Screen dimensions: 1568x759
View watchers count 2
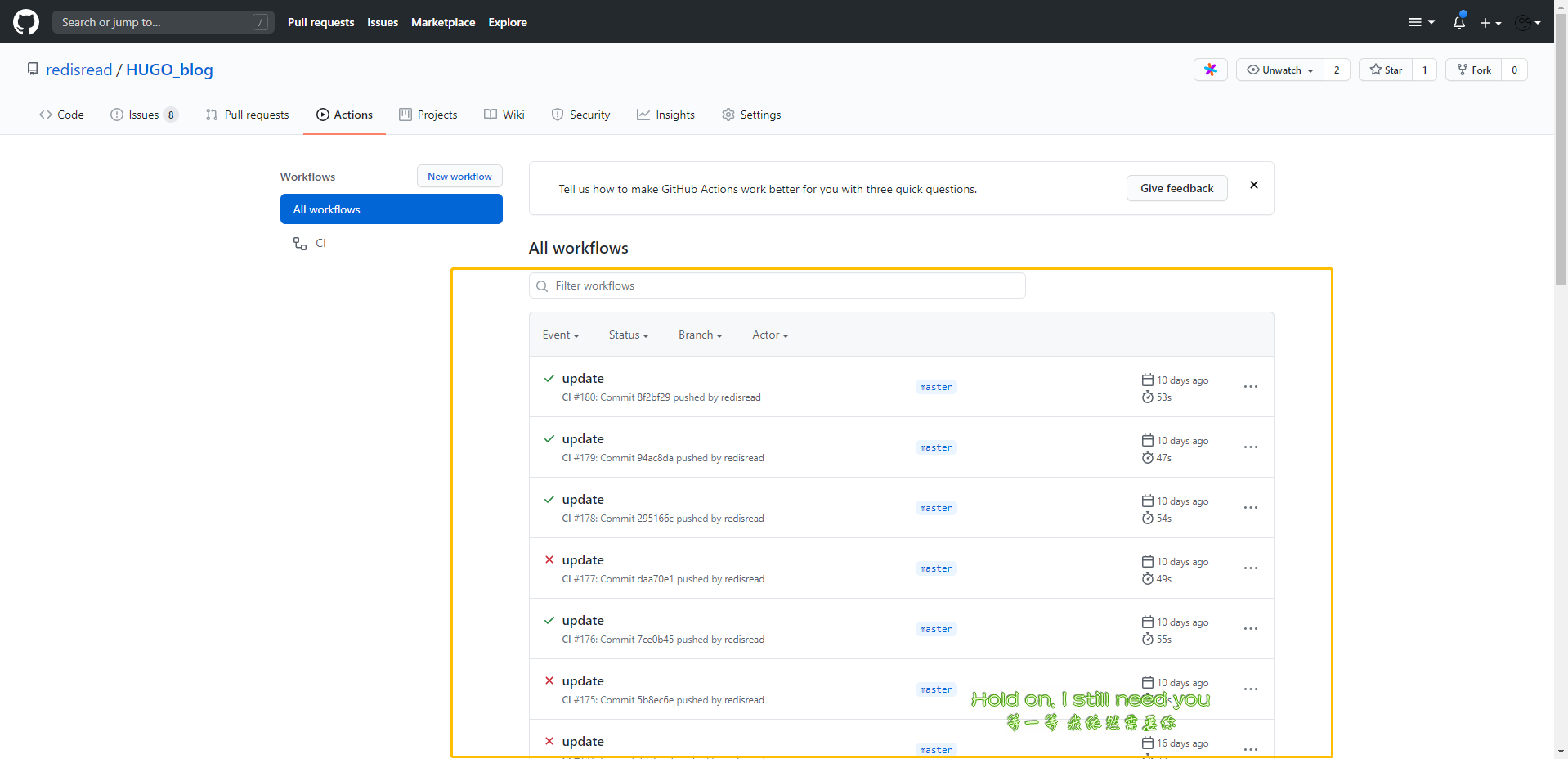1337,70
